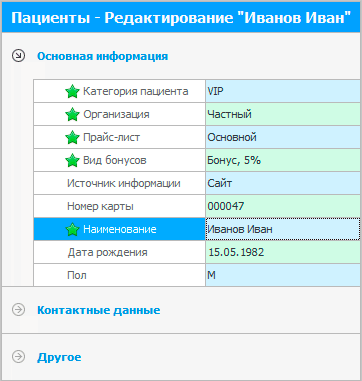Edit the Номер карты value 000047
This screenshot has height=381, width=362.
(283, 206)
